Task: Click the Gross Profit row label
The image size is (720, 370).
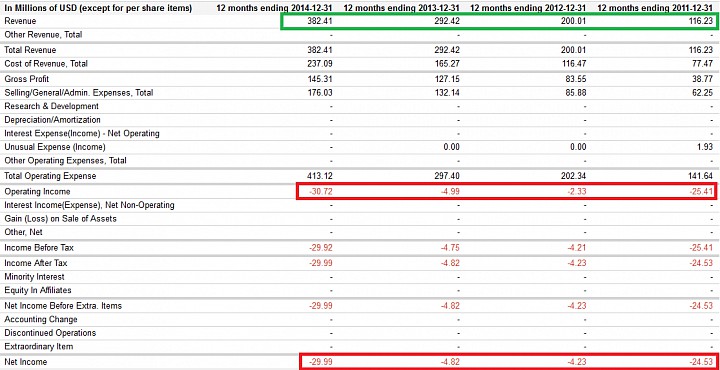Action: (27, 79)
